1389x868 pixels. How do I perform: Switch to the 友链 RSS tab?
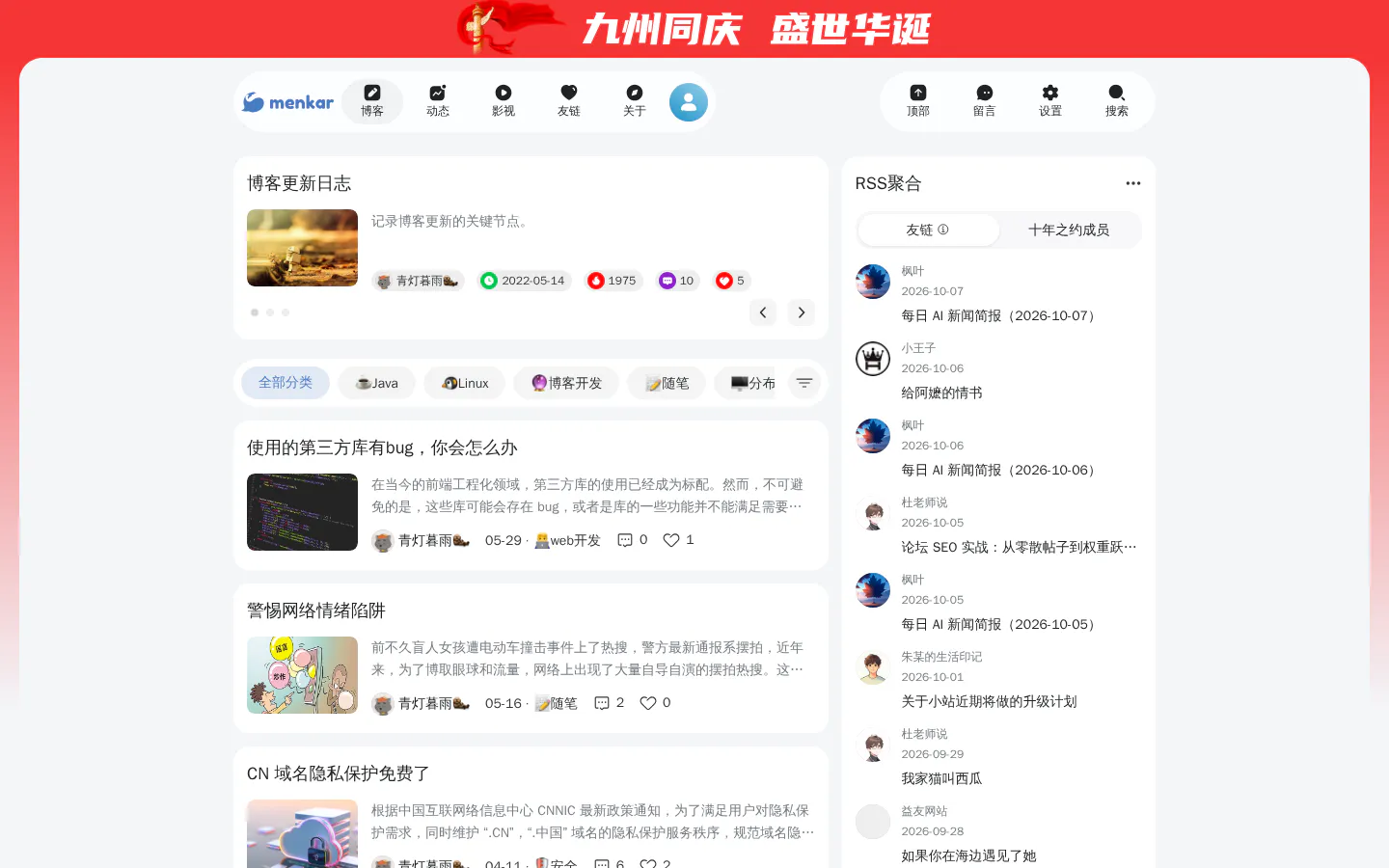[x=928, y=230]
